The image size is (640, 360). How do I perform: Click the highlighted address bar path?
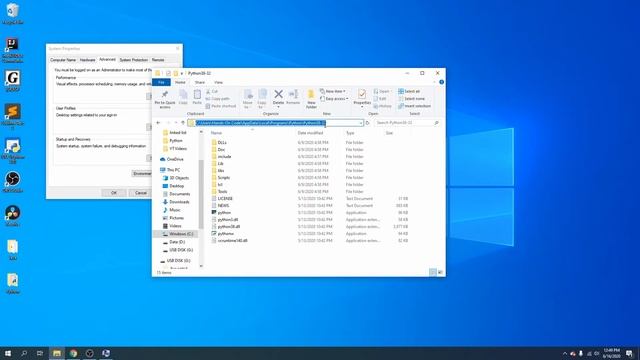(260, 123)
